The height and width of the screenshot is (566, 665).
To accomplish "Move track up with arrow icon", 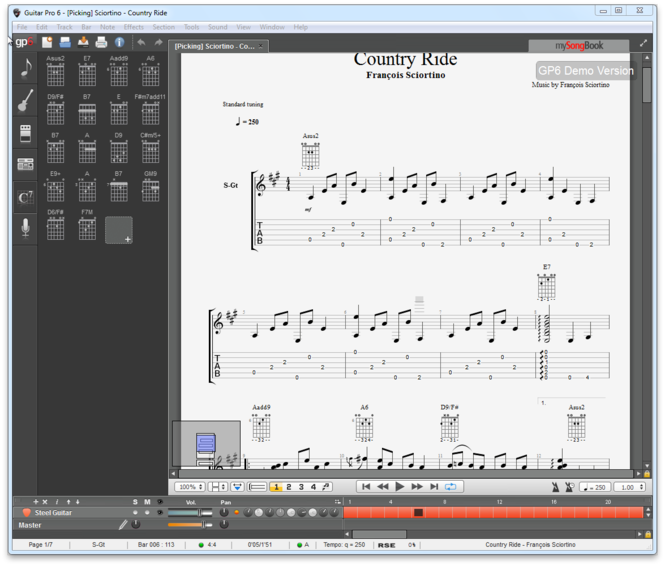I will pyautogui.click(x=68, y=502).
